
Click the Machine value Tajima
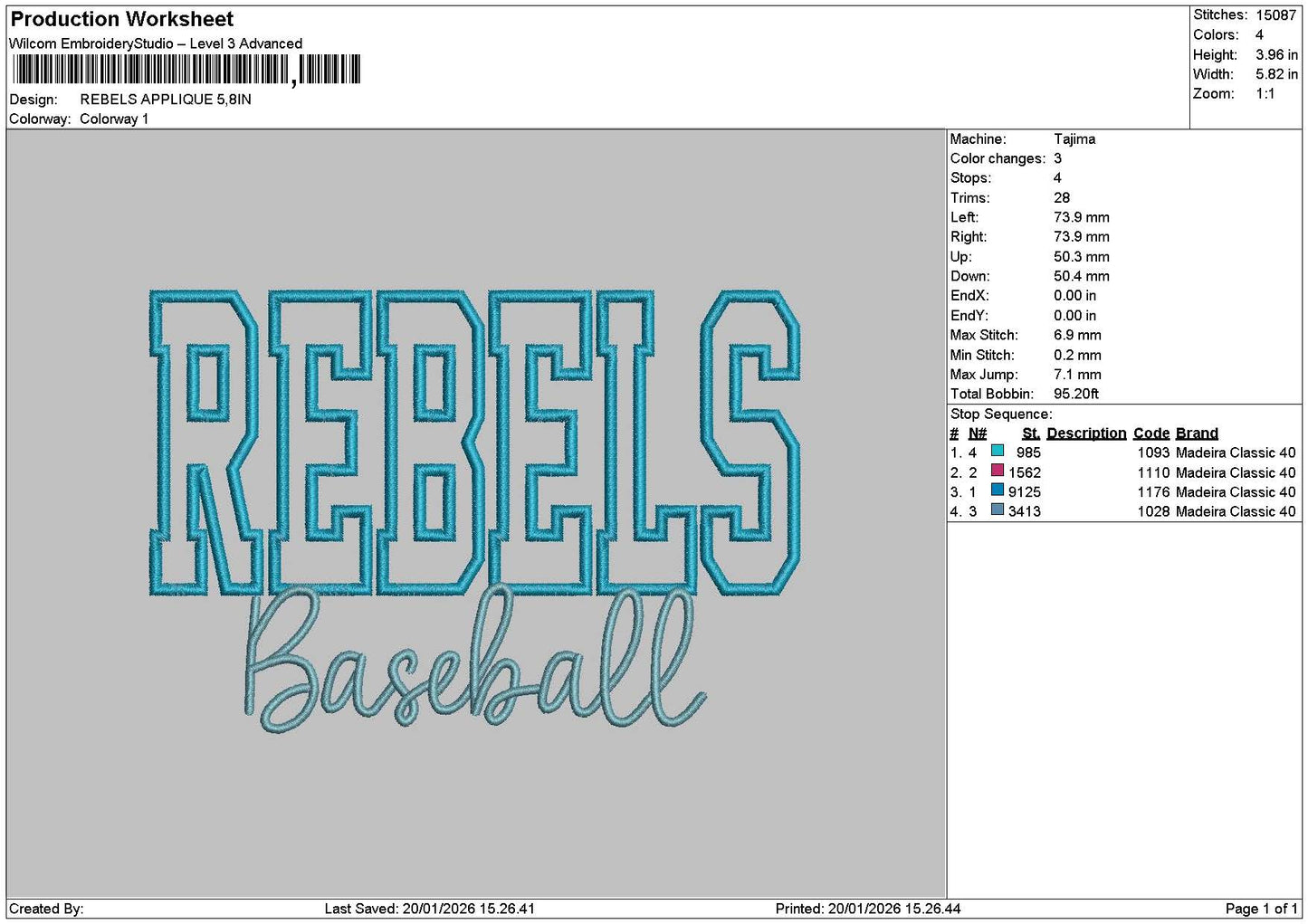(1074, 139)
